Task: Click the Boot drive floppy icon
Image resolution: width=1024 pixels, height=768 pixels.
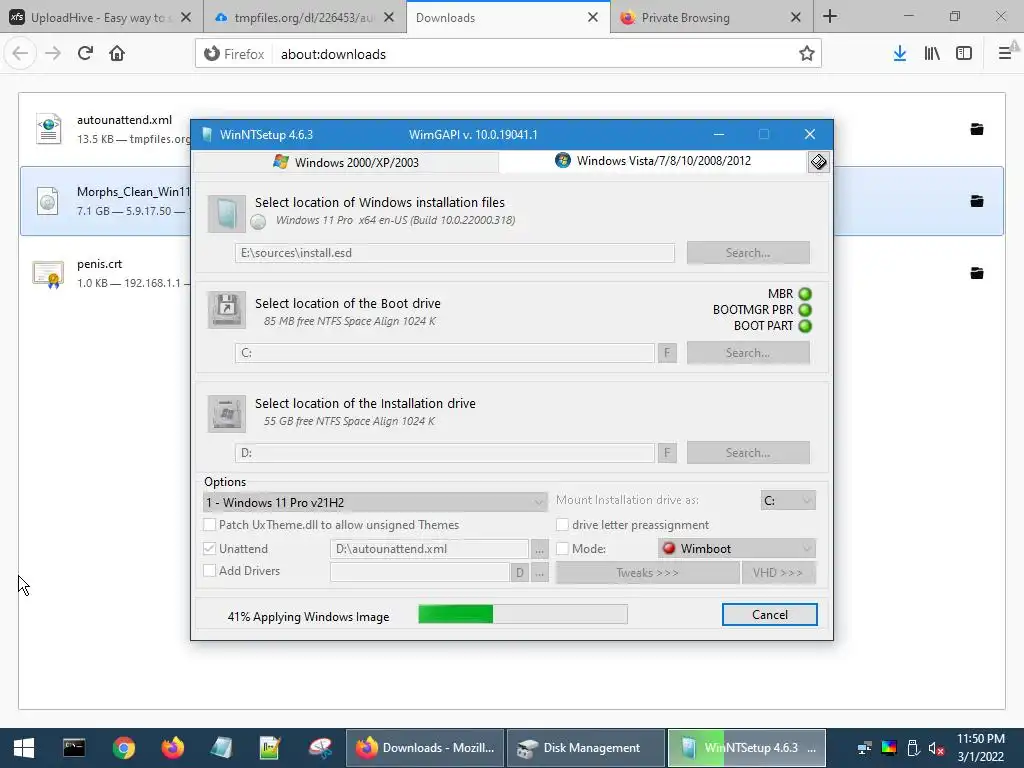Action: pos(227,310)
